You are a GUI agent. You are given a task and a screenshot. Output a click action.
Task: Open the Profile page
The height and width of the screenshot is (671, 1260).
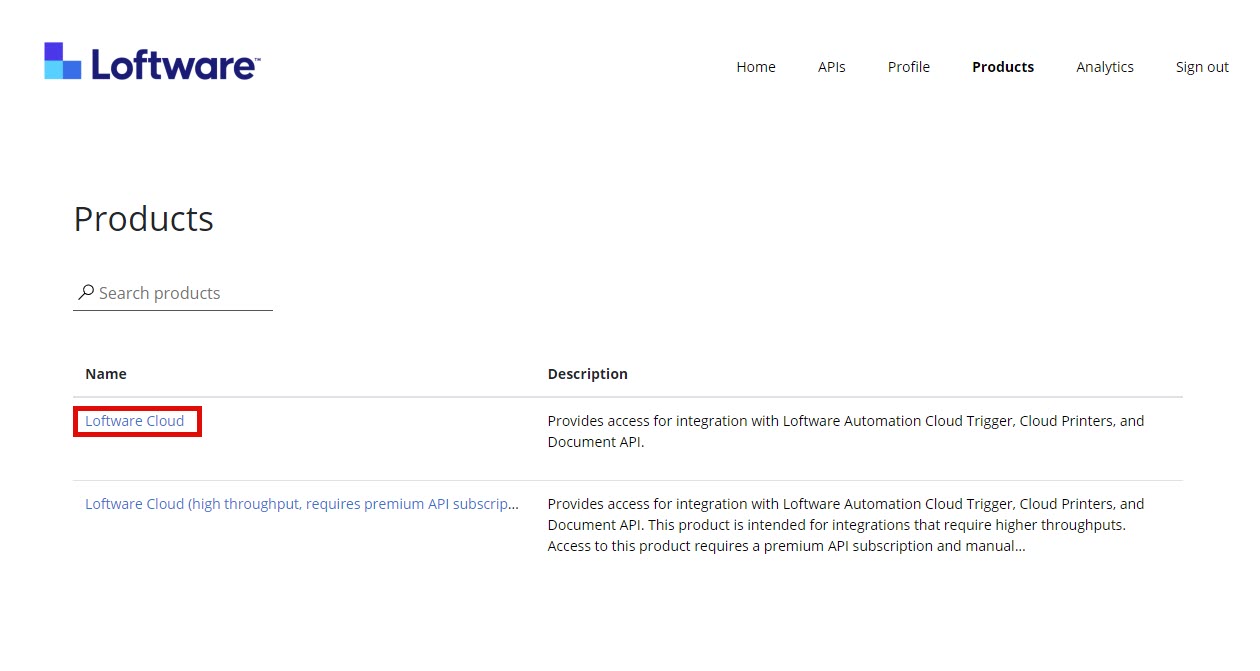tap(908, 67)
